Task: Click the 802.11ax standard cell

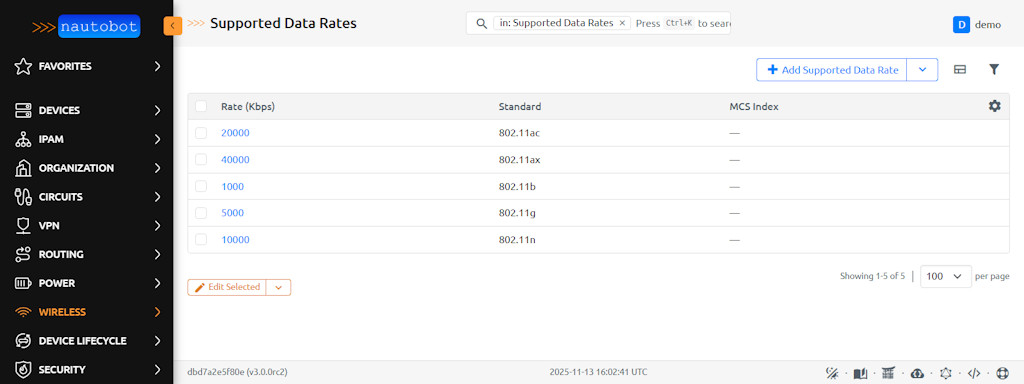Action: click(520, 160)
